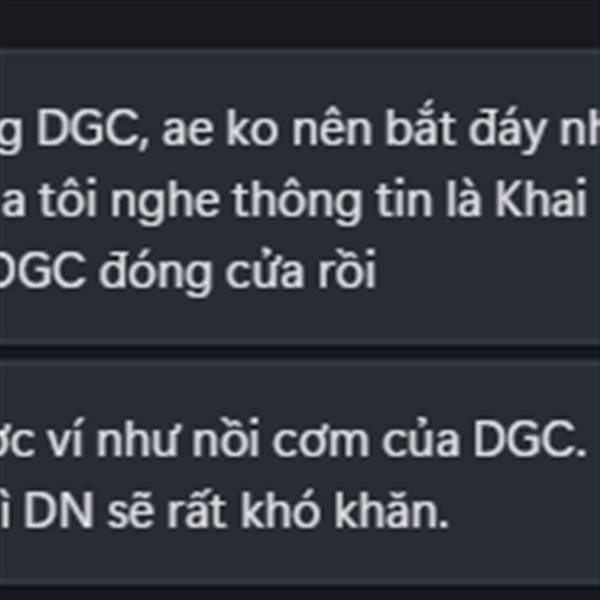Click the word 'tôi' in first comment
Image resolution: width=600 pixels, height=600 pixels.
pos(68,198)
